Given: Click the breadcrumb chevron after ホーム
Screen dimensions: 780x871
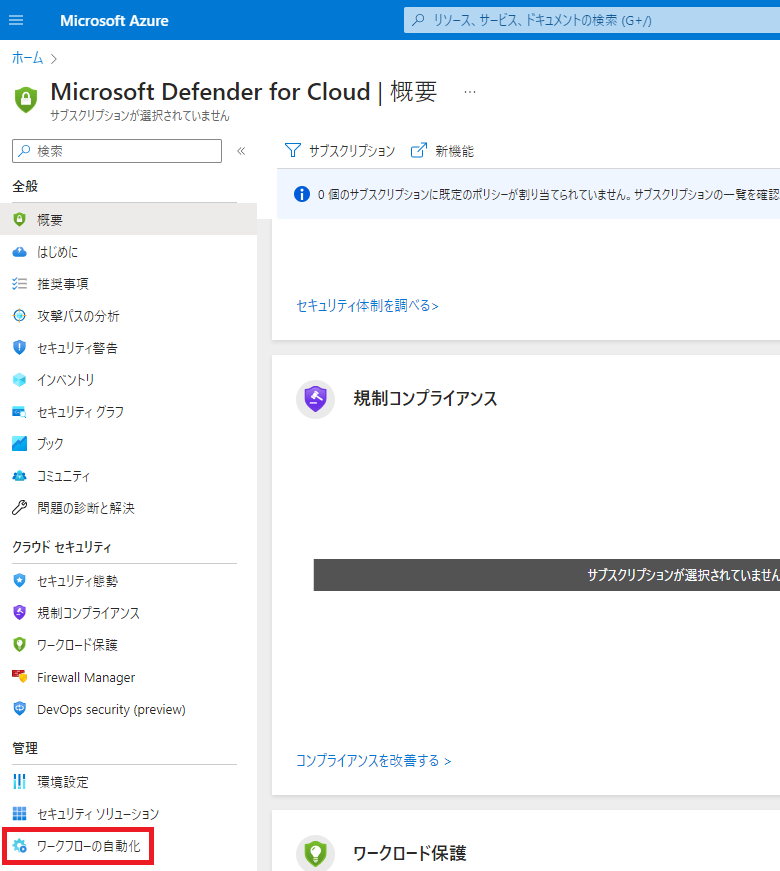Looking at the screenshot, I should point(54,59).
